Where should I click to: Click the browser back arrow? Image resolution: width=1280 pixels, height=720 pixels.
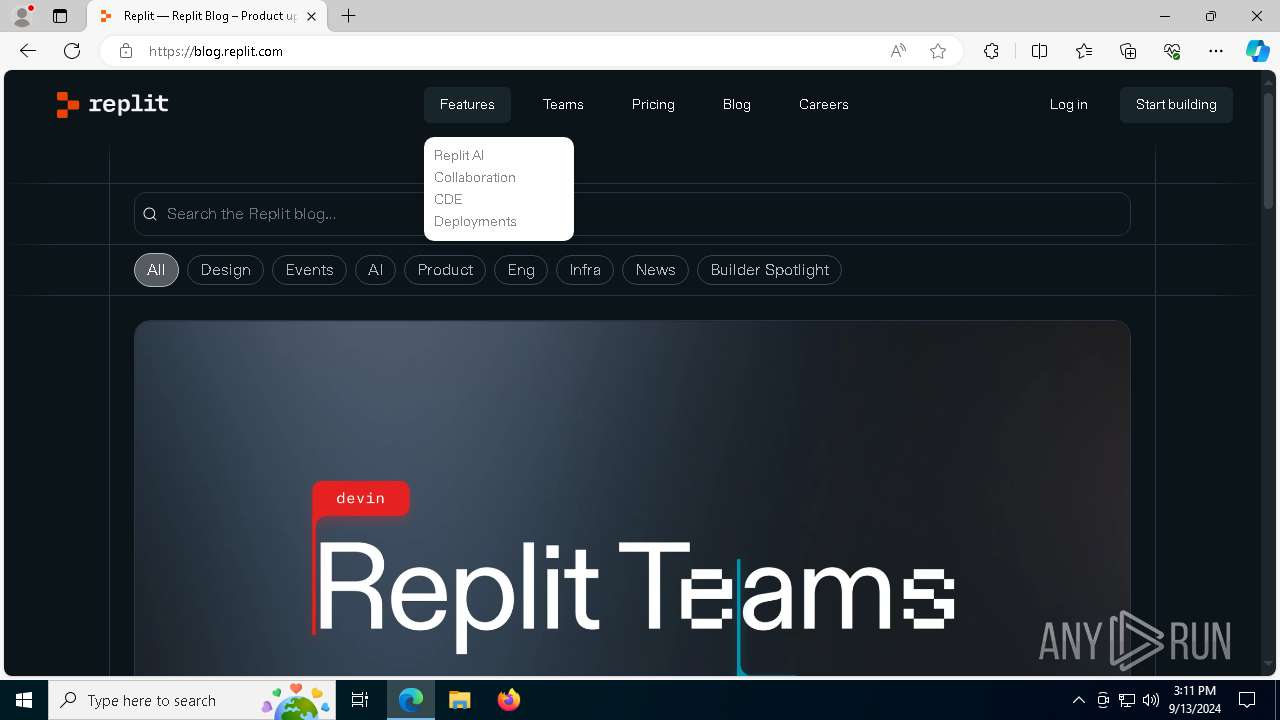point(28,51)
